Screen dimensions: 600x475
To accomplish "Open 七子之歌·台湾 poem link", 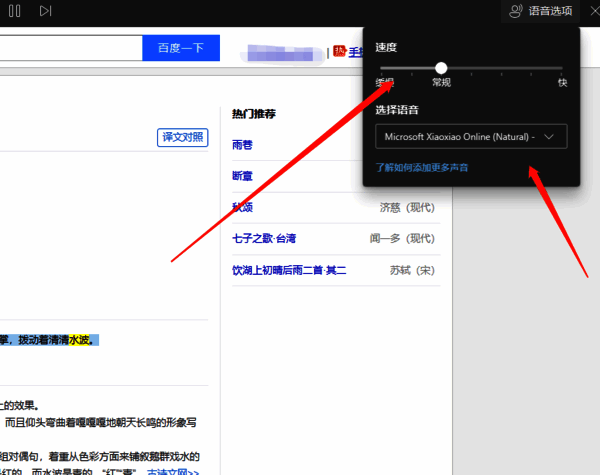I will click(x=264, y=238).
